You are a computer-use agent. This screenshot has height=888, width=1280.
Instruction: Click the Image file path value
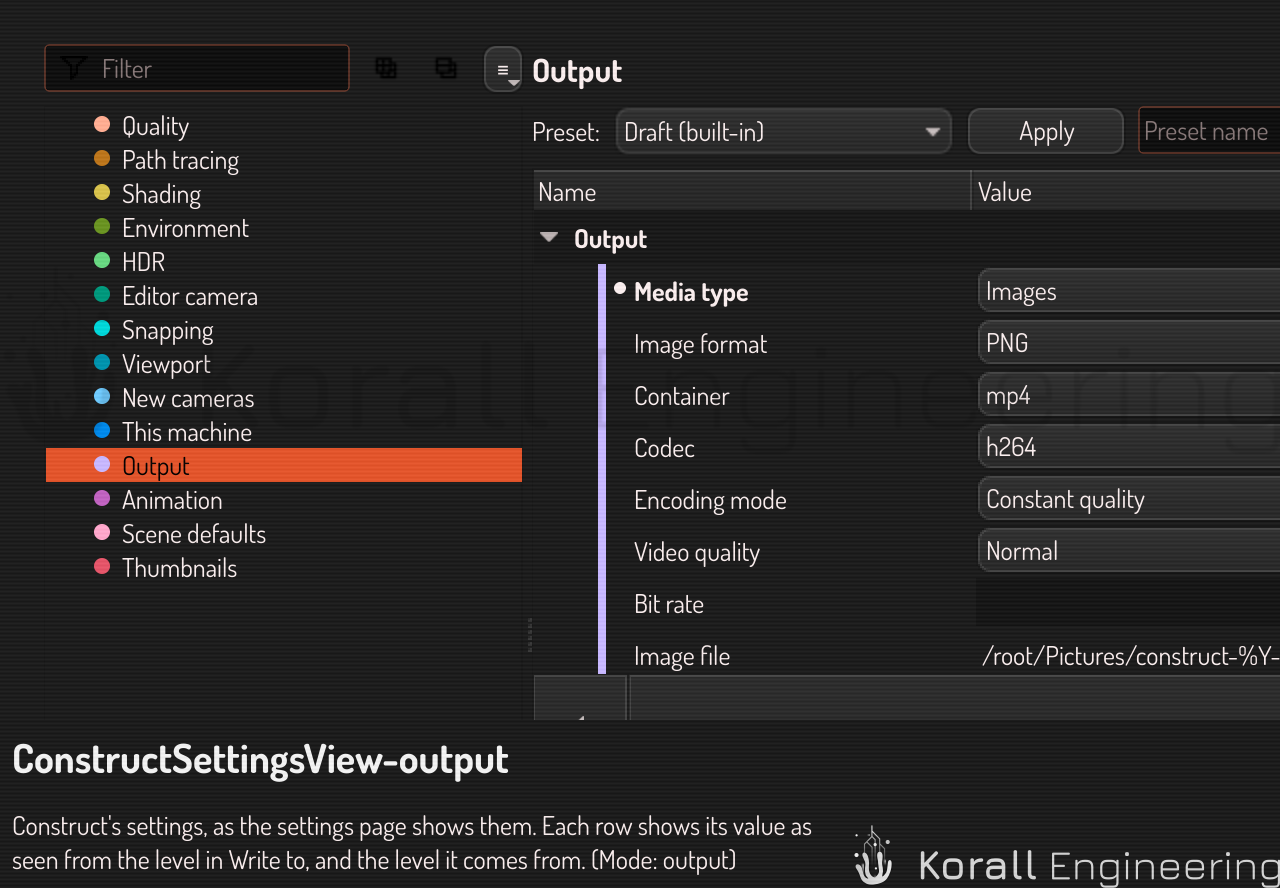click(1131, 656)
